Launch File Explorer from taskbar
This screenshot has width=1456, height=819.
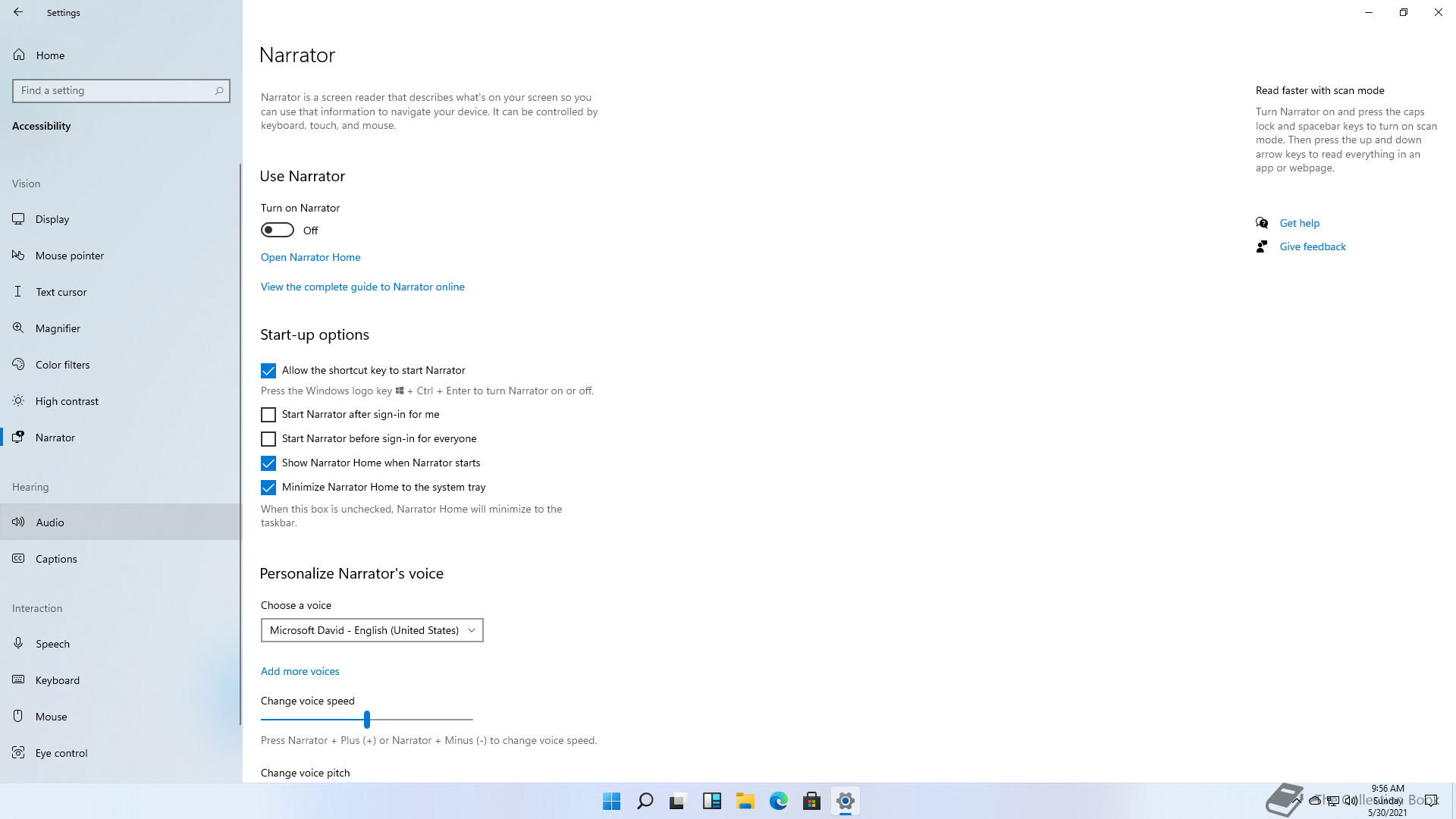point(745,801)
